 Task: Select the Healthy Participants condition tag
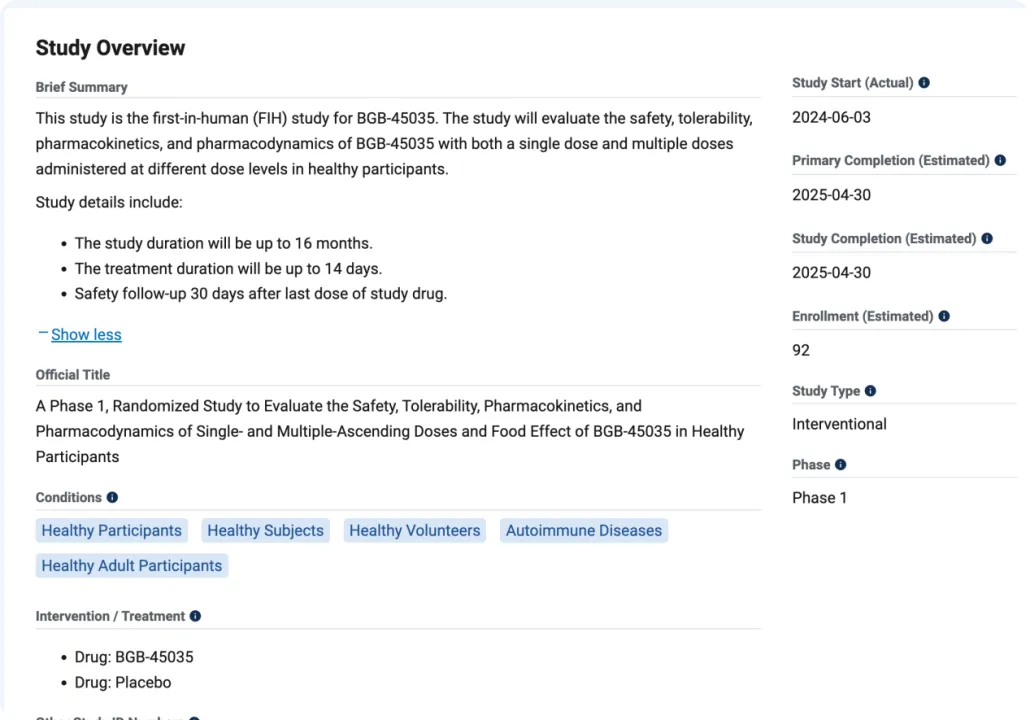coord(112,531)
